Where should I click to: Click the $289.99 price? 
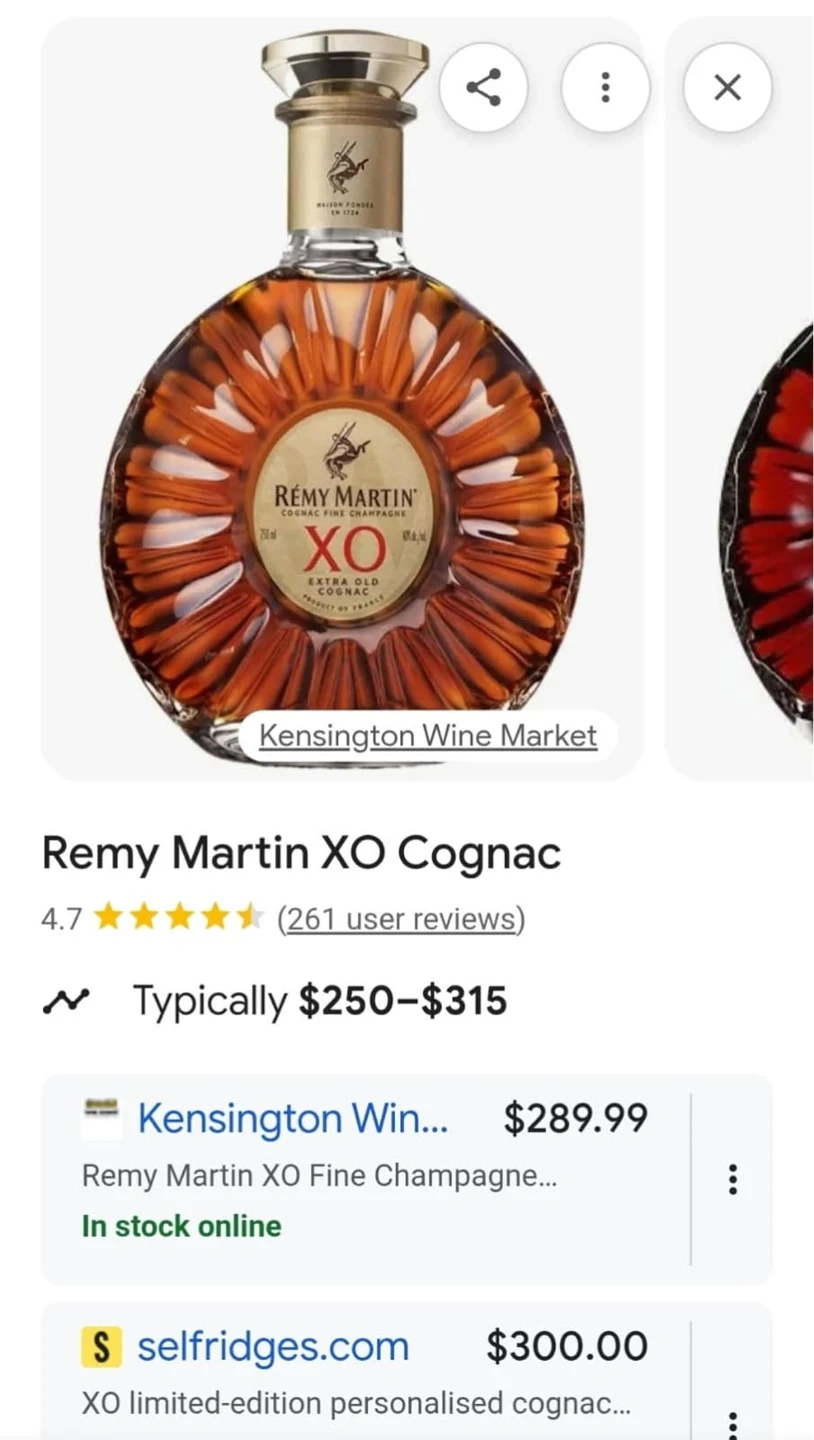click(x=575, y=1118)
